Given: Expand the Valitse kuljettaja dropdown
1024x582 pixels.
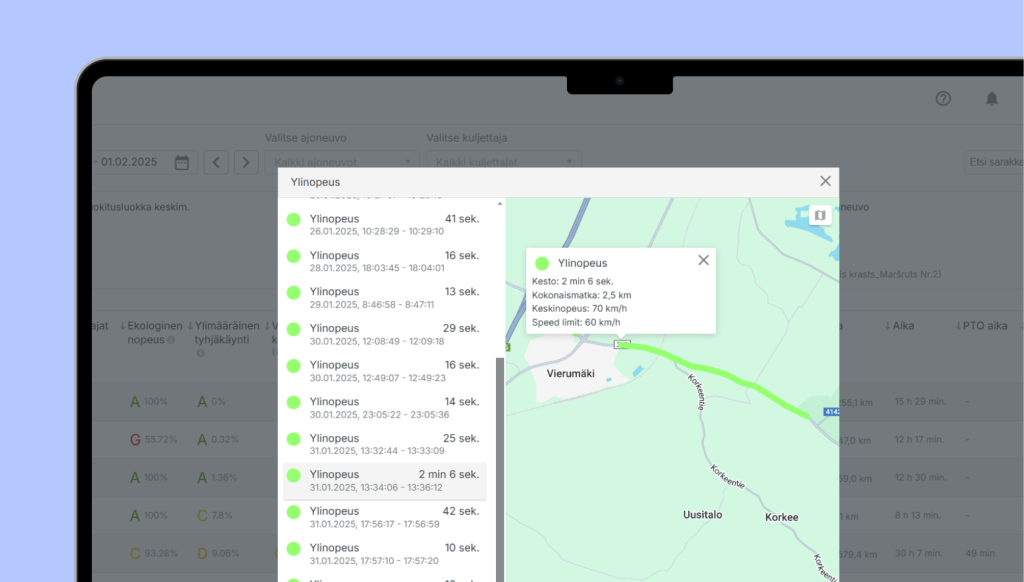Looking at the screenshot, I should (503, 161).
